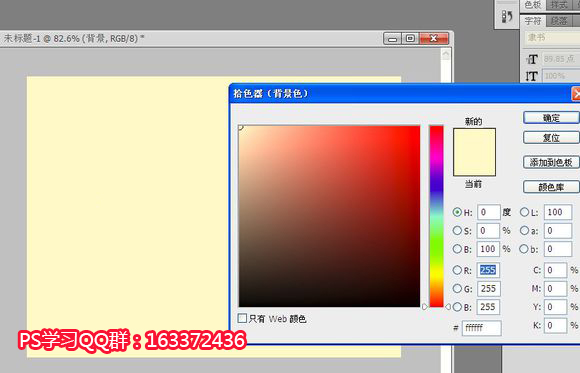
Task: Select the Lab b radio button
Action: pos(523,249)
